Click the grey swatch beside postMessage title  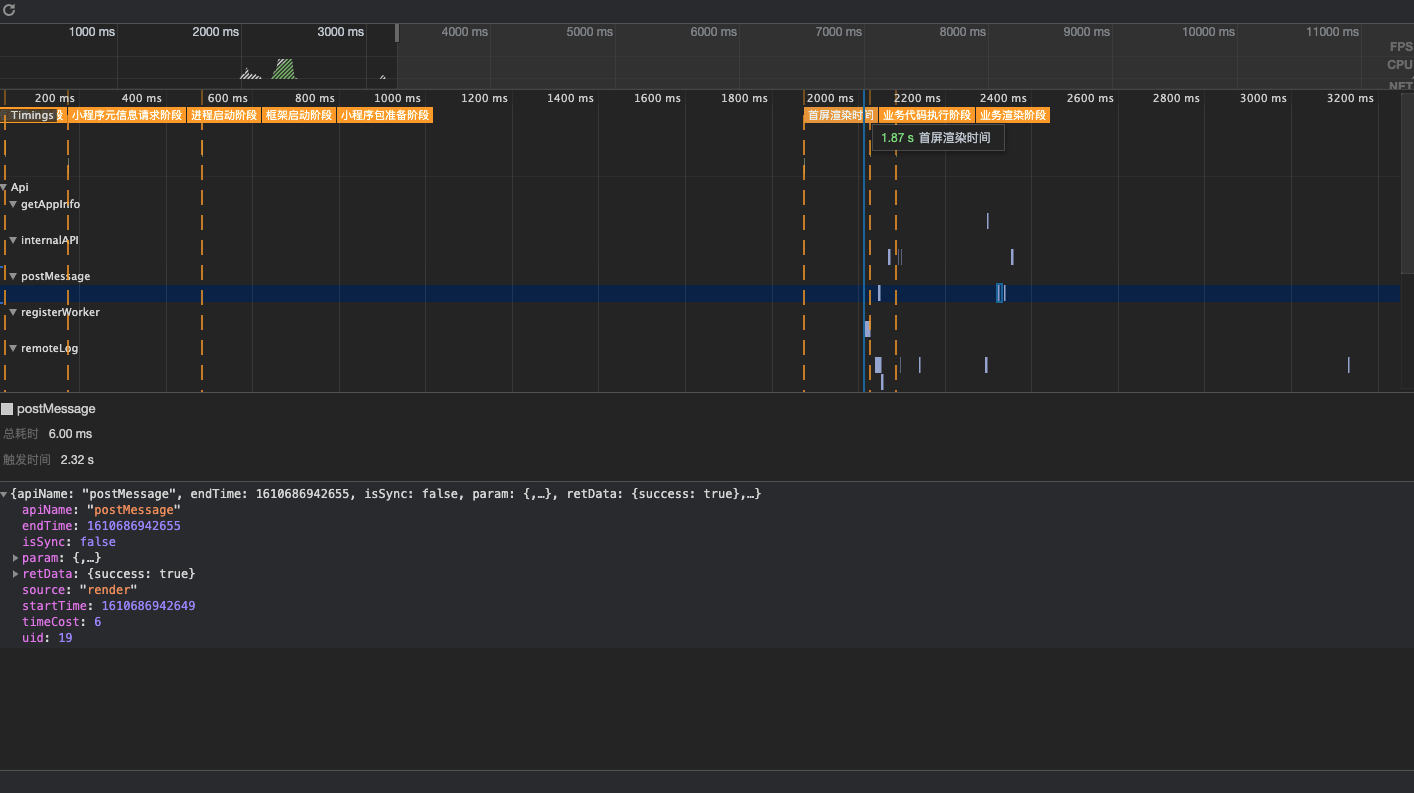point(7,409)
